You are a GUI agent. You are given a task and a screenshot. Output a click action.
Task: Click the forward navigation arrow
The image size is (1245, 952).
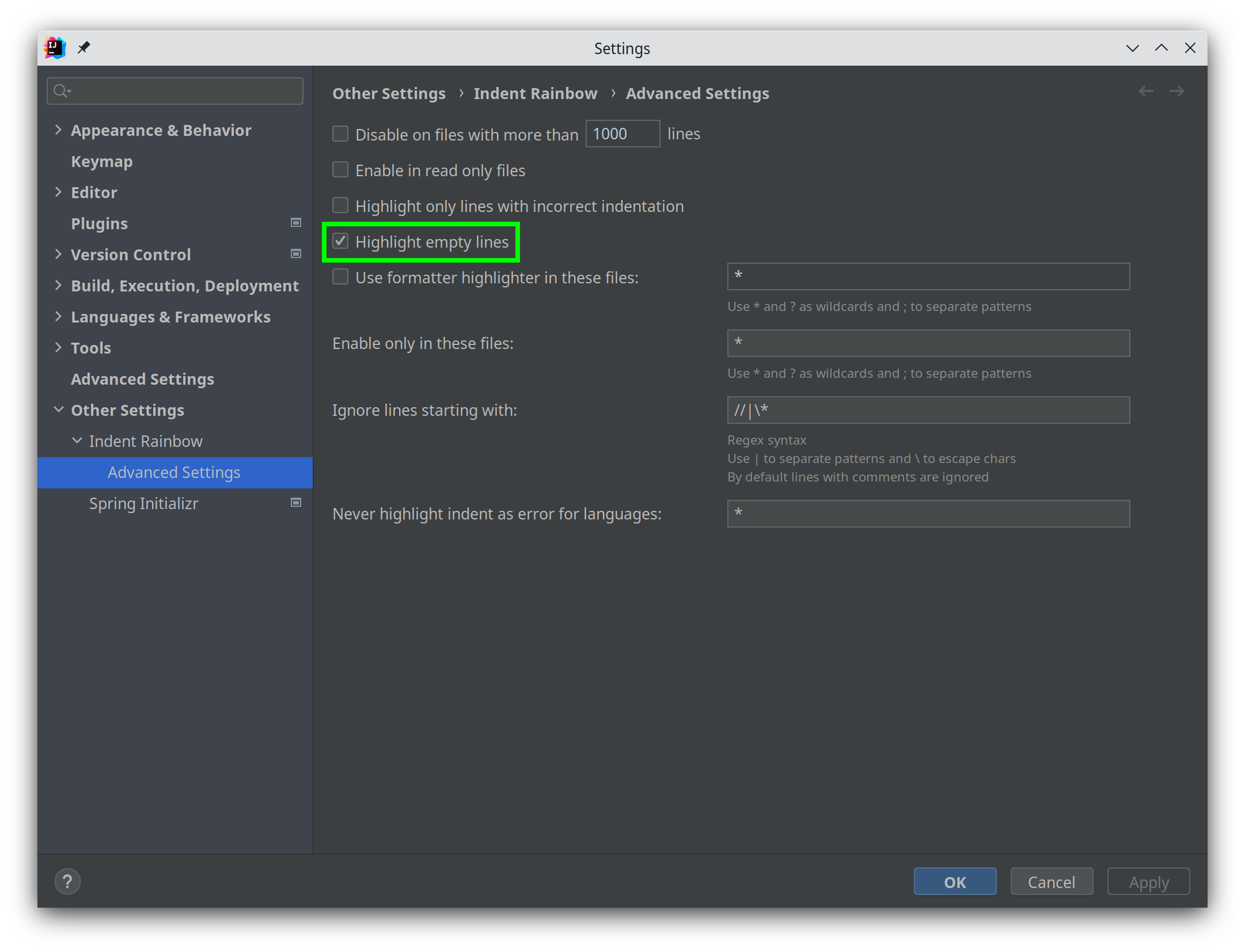(x=1176, y=92)
